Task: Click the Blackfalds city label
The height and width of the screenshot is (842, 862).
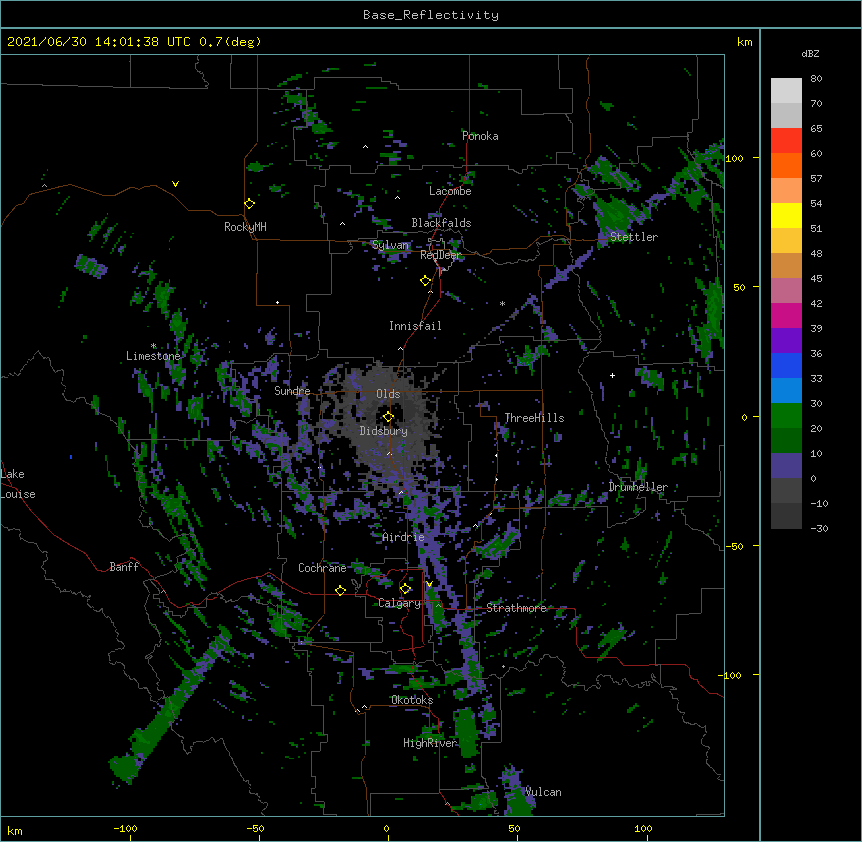Action: pyautogui.click(x=441, y=223)
